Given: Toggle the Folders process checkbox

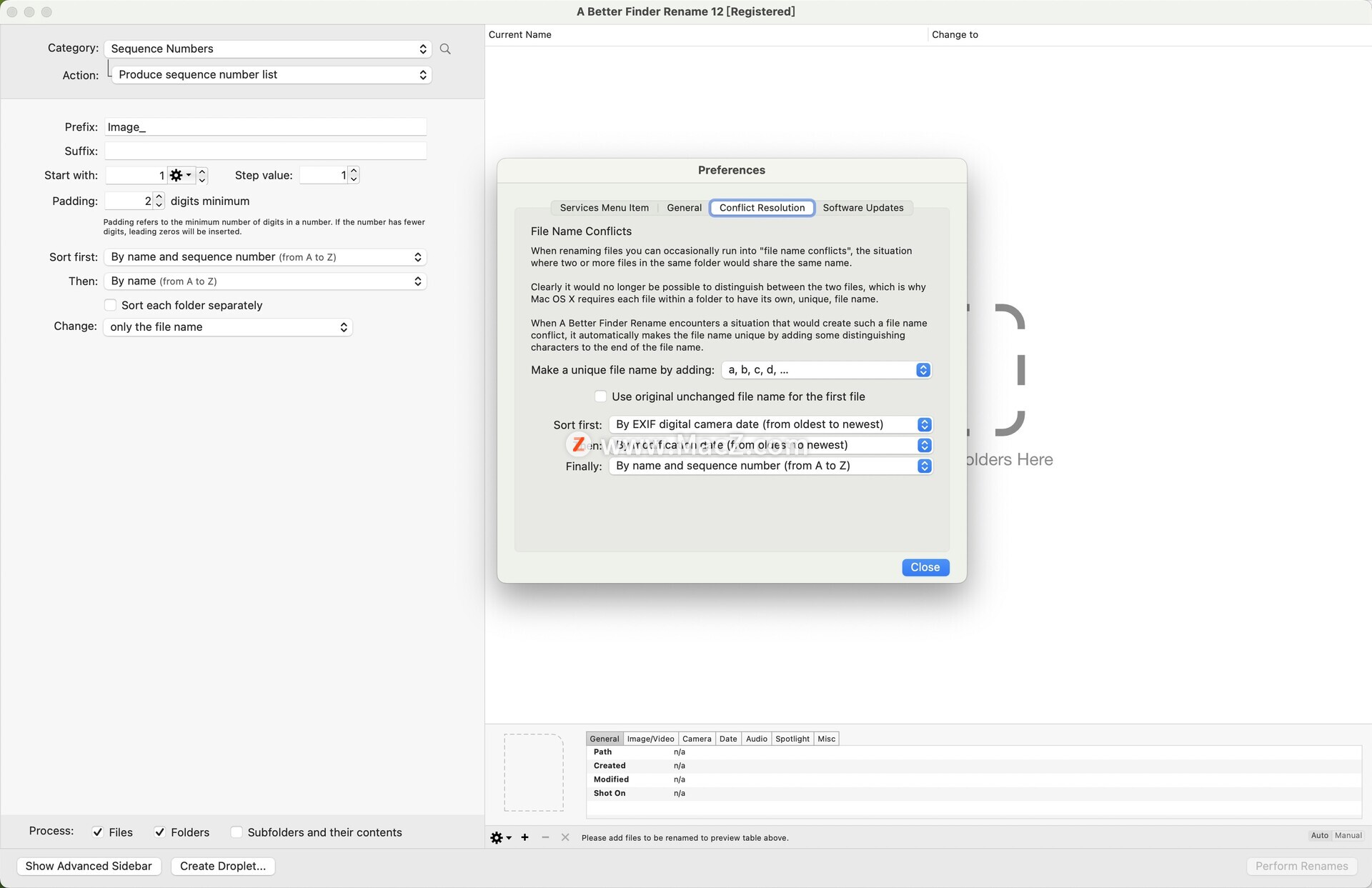Looking at the screenshot, I should (159, 832).
